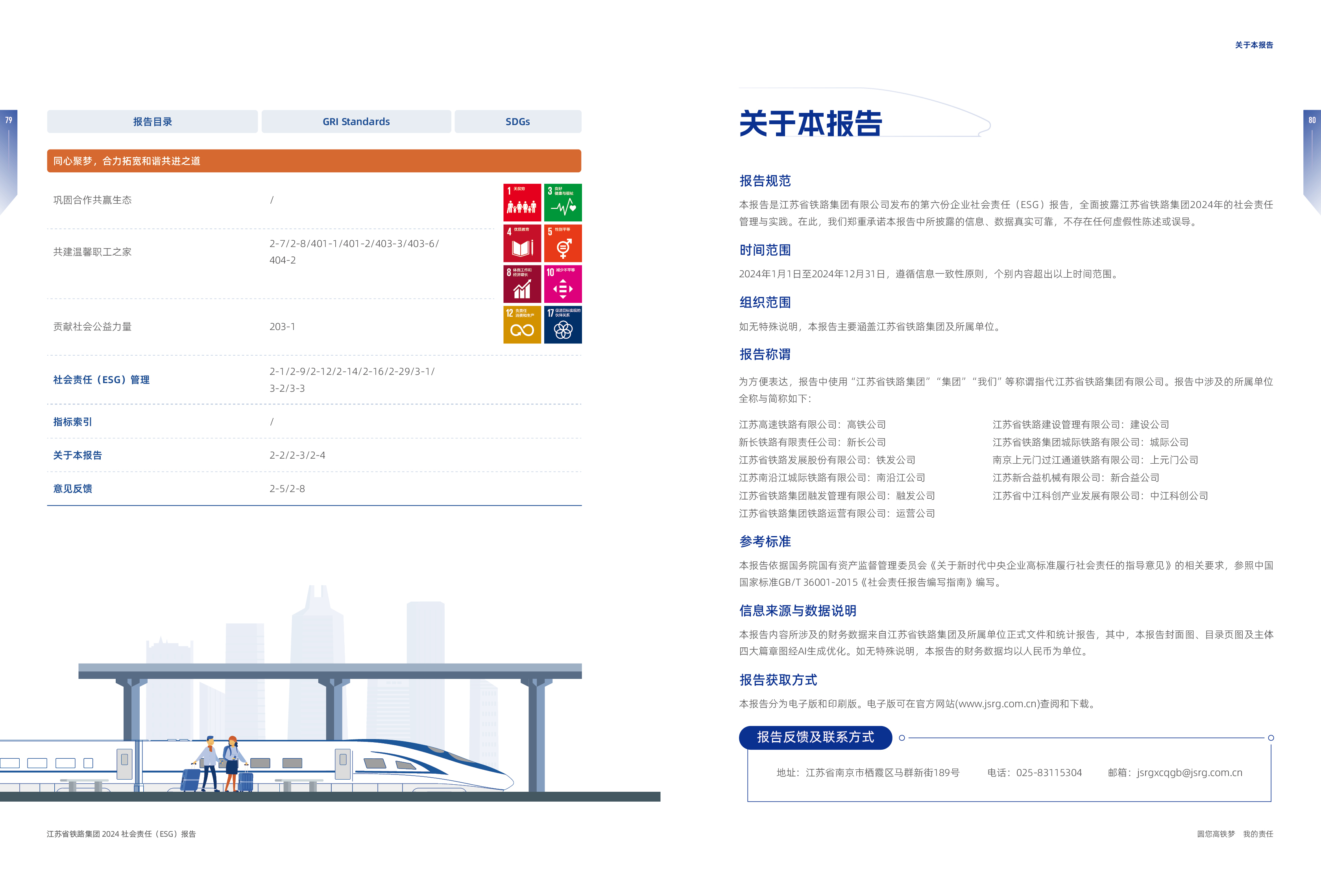Click the SDG 5 Gender Equality icon

click(x=562, y=243)
